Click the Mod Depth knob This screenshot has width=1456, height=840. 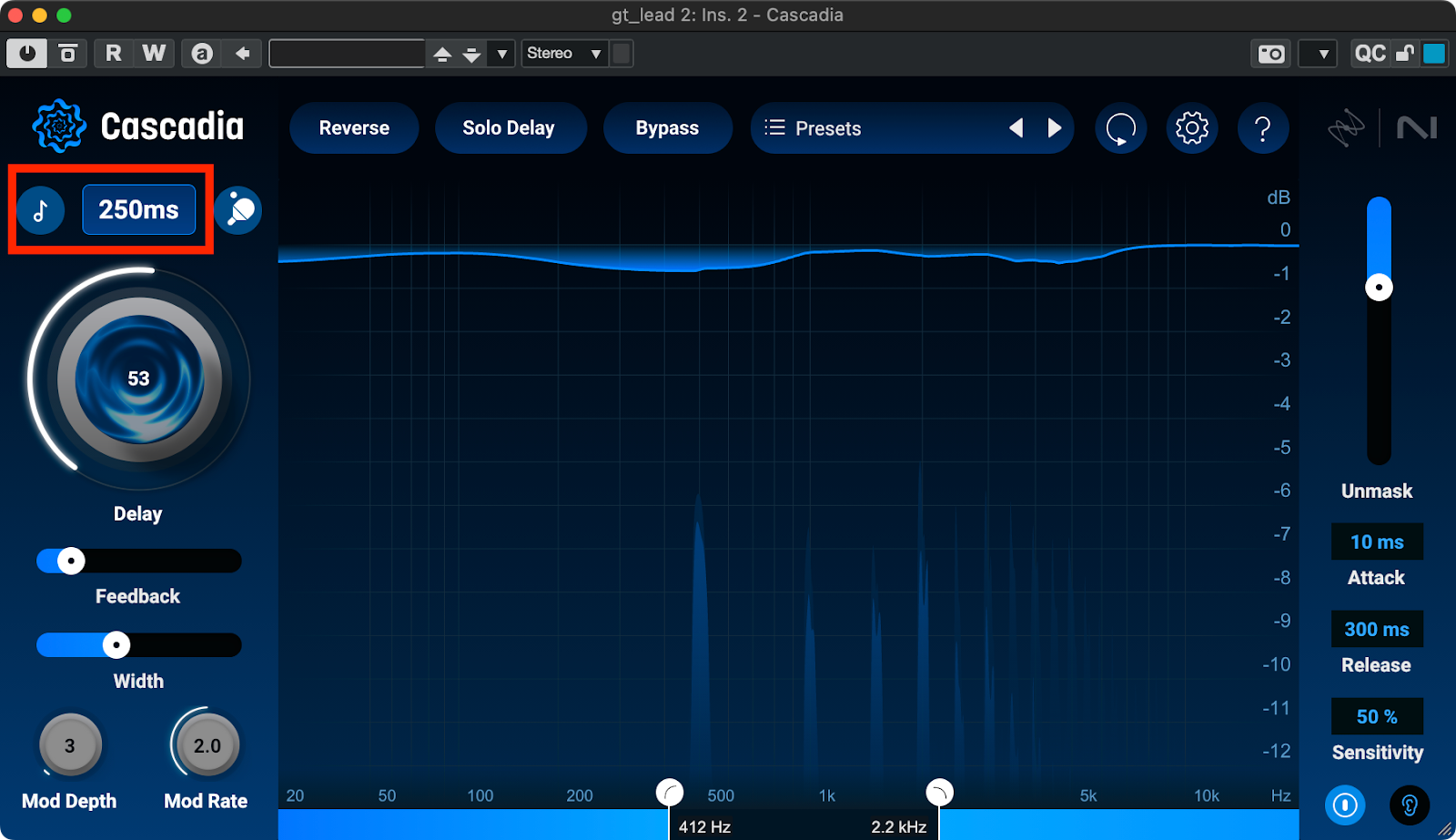70,745
